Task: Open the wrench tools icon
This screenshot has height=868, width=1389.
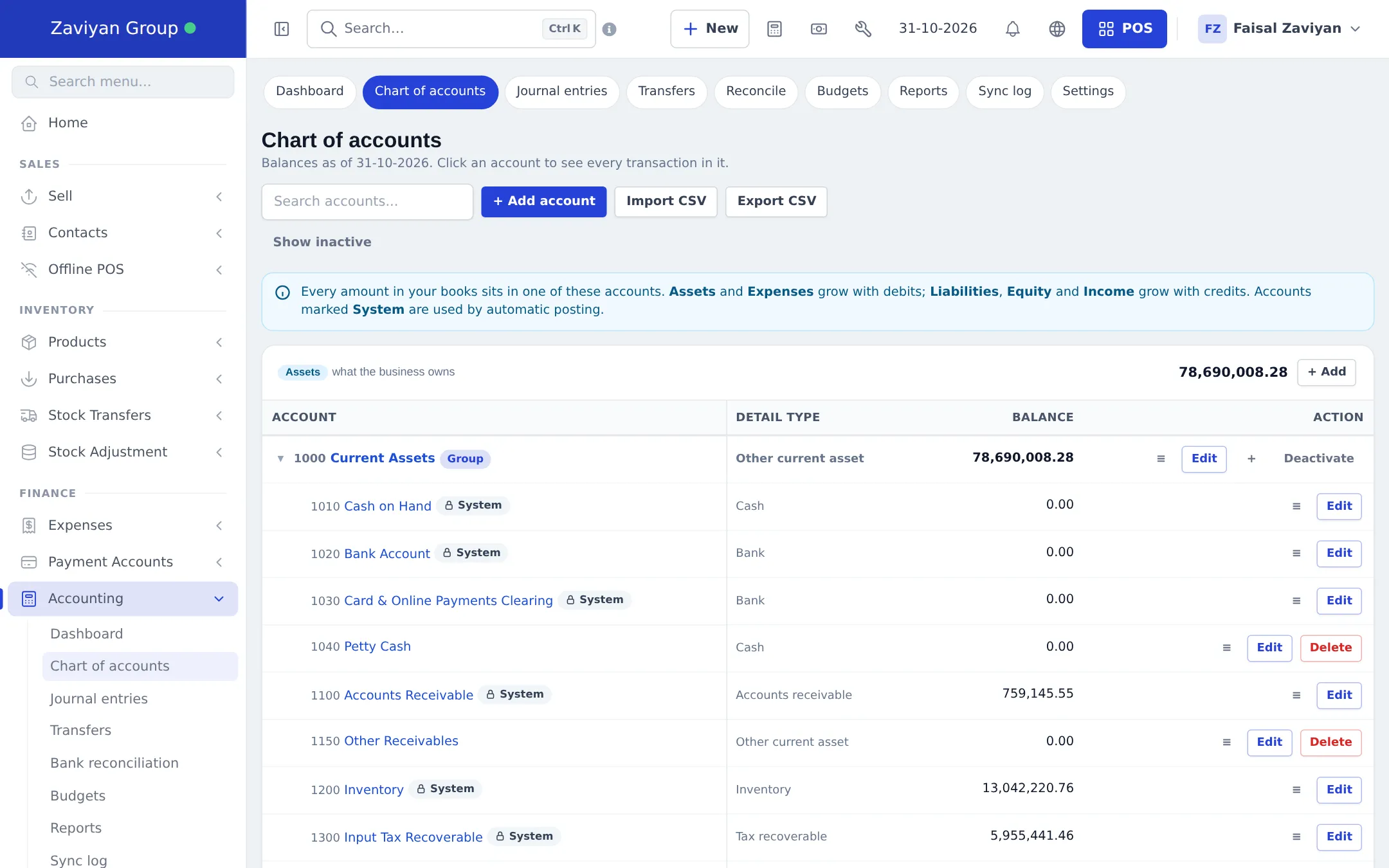Action: [863, 29]
